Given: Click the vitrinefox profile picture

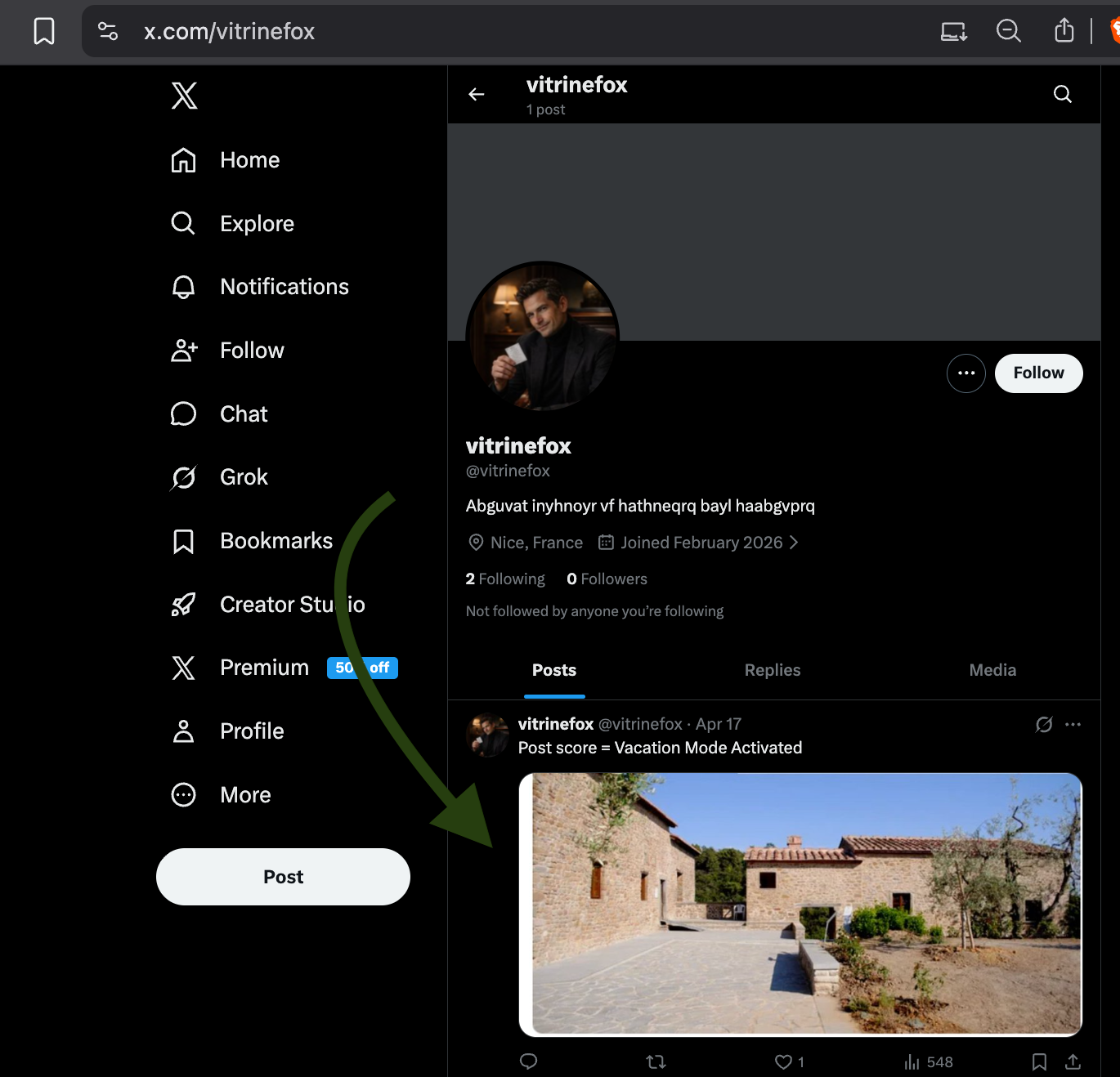Looking at the screenshot, I should point(542,337).
